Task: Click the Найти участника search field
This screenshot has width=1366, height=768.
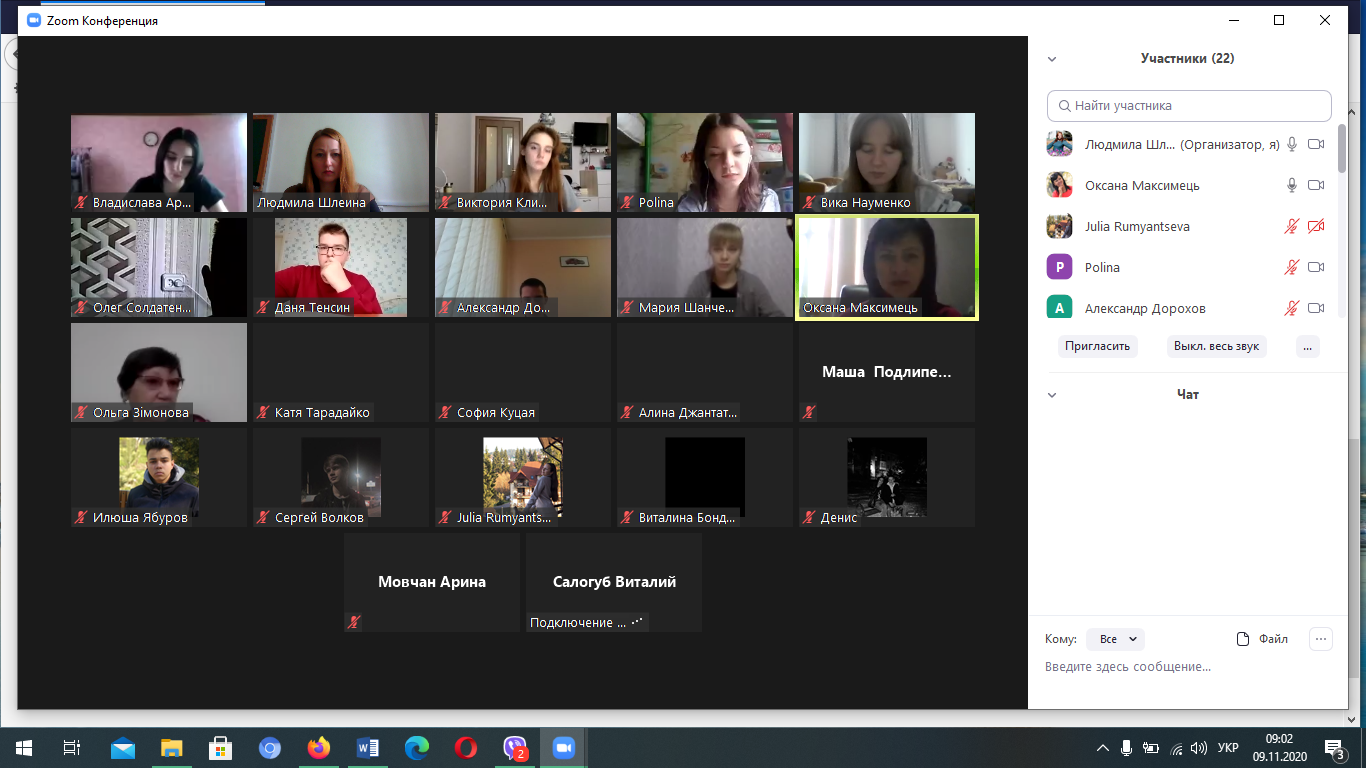Action: pos(1189,105)
